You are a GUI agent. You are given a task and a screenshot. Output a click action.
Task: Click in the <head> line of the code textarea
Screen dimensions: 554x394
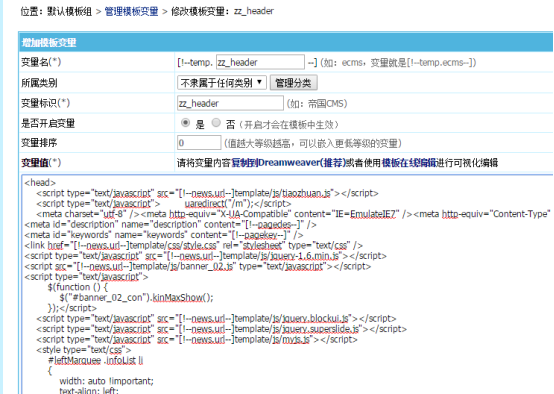coord(40,182)
